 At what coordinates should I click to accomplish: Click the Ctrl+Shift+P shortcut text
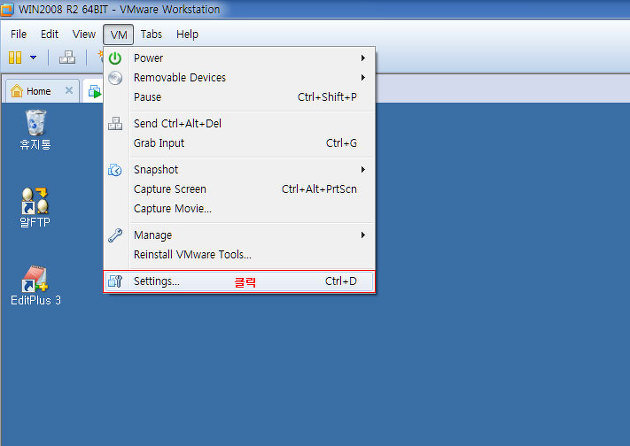point(327,97)
